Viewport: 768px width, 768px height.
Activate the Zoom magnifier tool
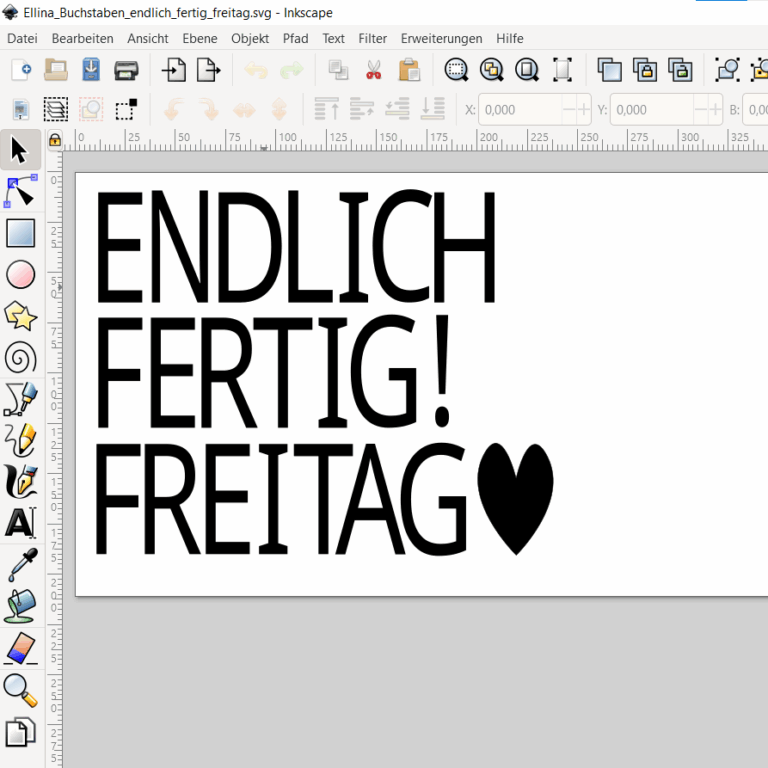[x=20, y=690]
